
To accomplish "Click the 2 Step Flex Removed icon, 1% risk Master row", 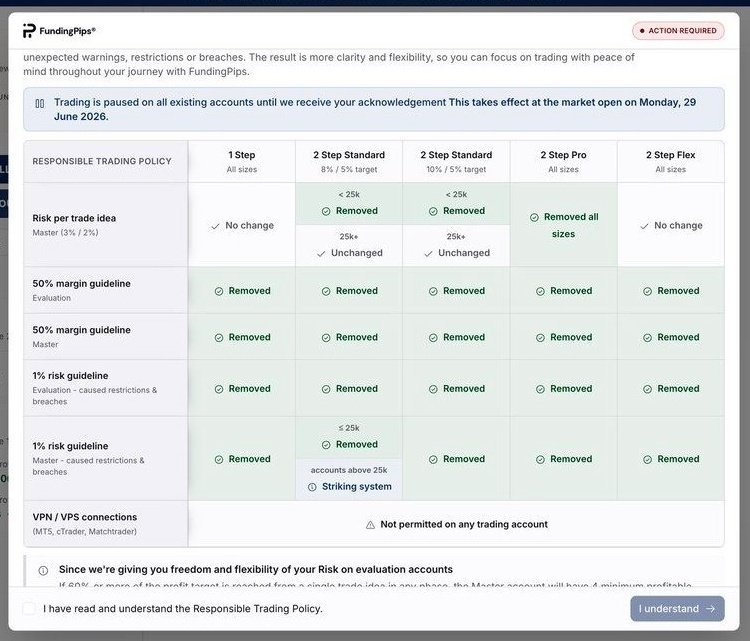I will pyautogui.click(x=647, y=460).
